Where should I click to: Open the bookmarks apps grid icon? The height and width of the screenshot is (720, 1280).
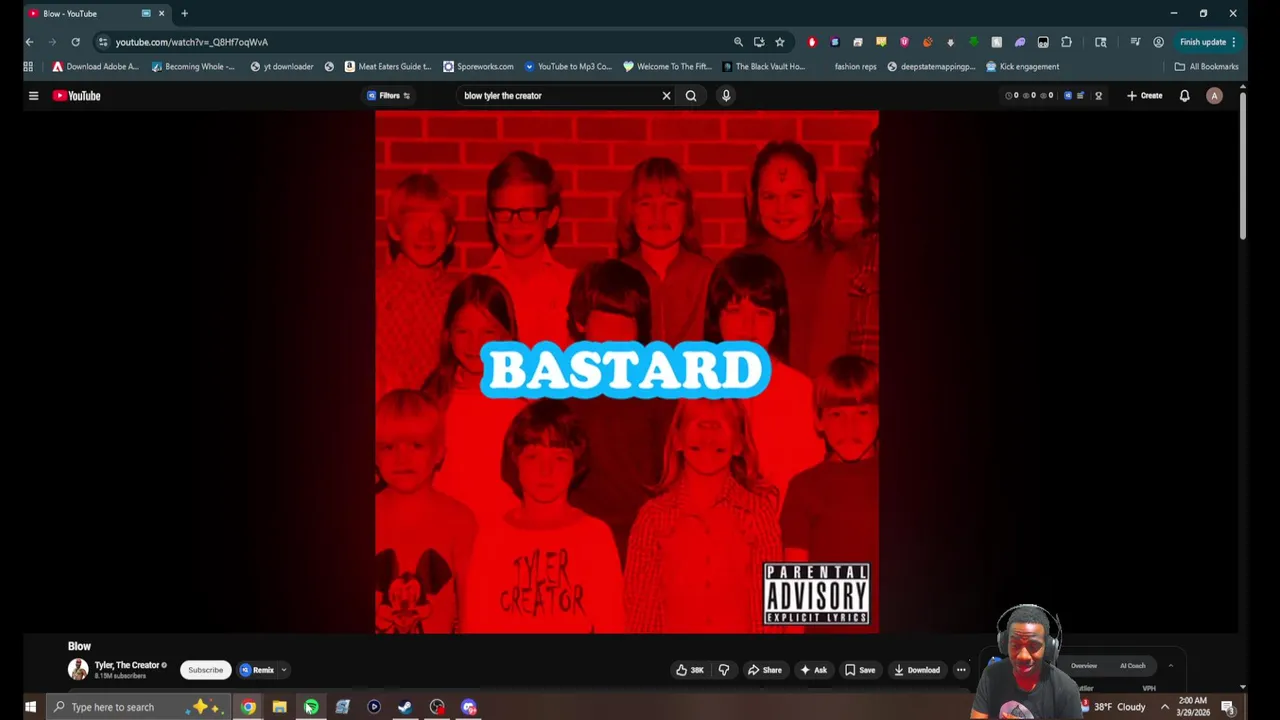pyautogui.click(x=28, y=67)
